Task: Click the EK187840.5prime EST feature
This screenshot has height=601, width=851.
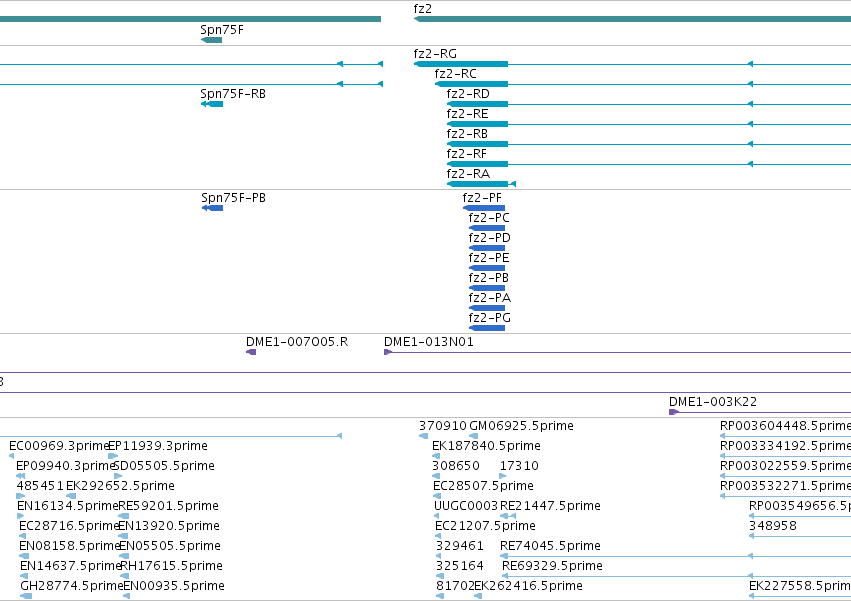Action: click(x=436, y=457)
